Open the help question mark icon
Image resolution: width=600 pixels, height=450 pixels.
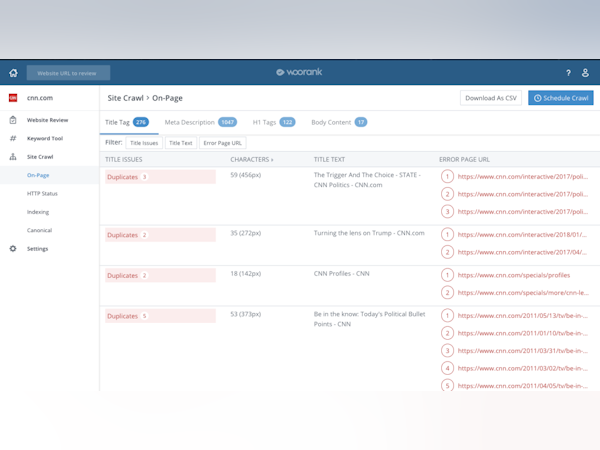point(568,73)
